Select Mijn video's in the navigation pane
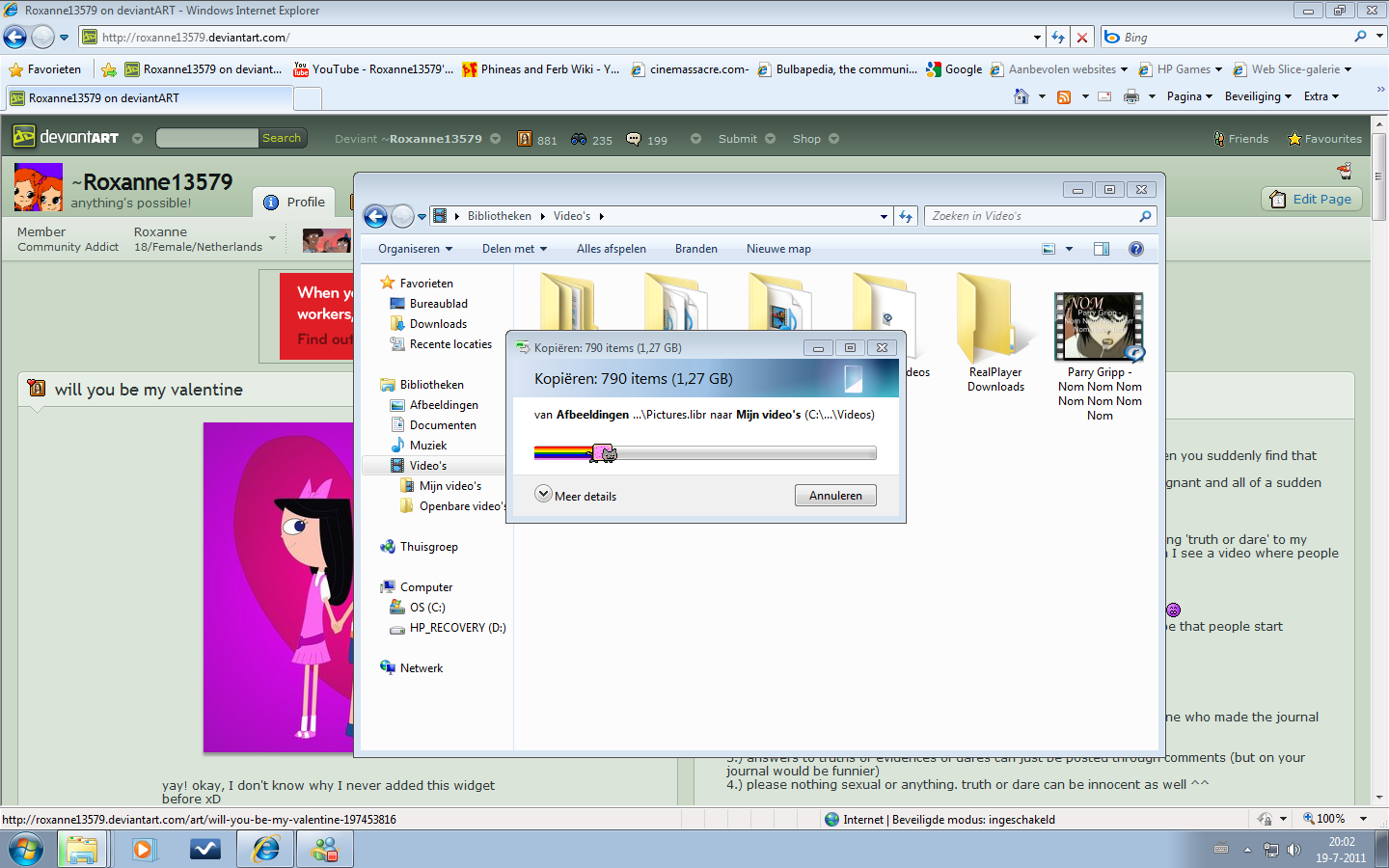 point(441,486)
